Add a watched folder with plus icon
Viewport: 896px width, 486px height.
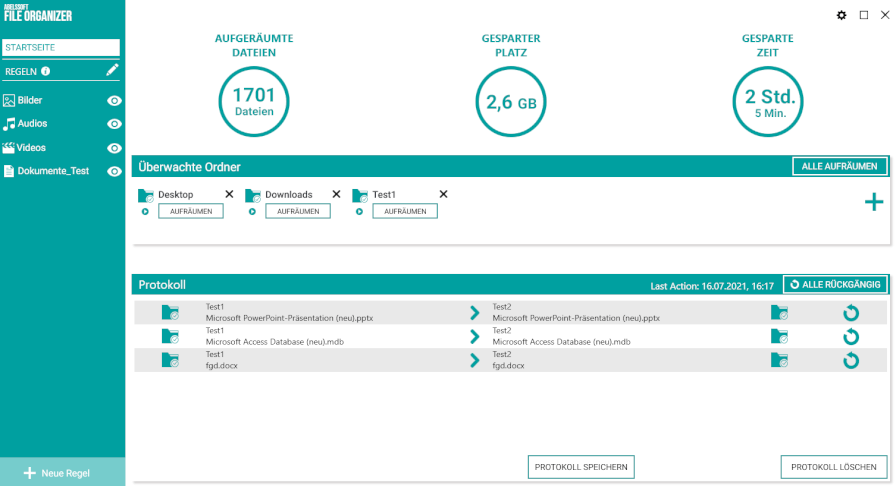[x=874, y=202]
